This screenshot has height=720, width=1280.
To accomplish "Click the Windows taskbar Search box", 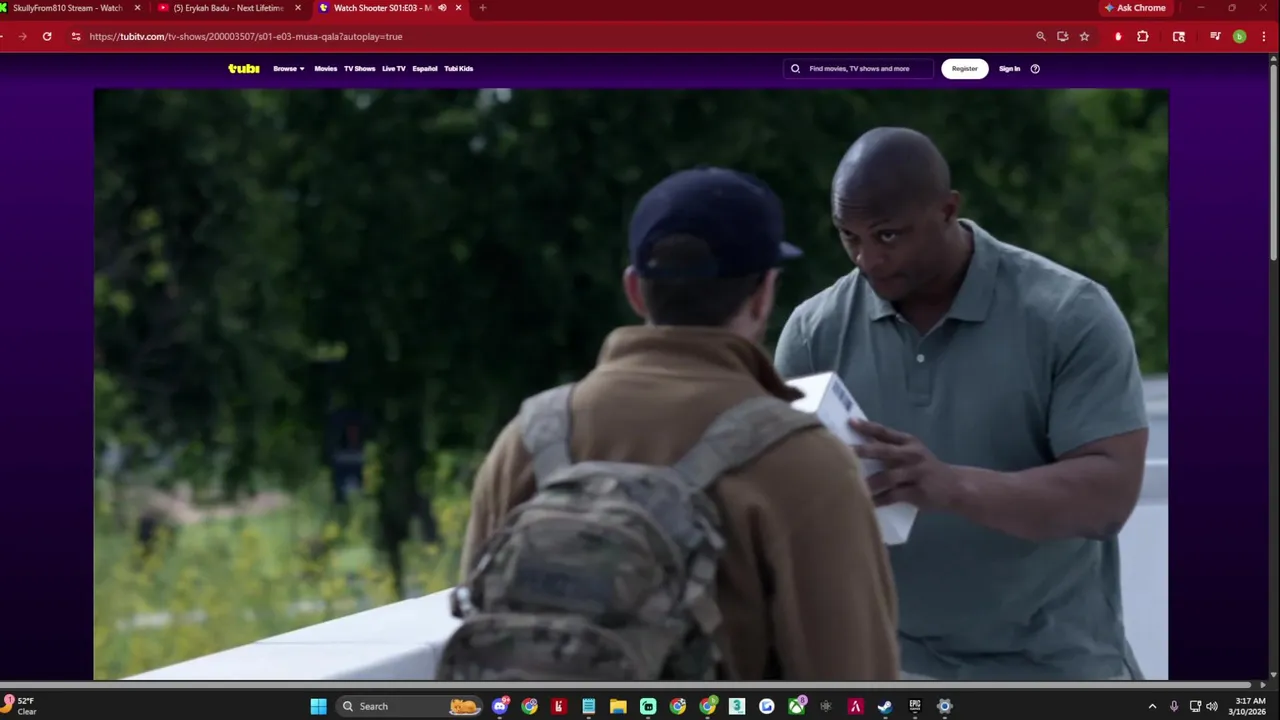I will (x=409, y=706).
